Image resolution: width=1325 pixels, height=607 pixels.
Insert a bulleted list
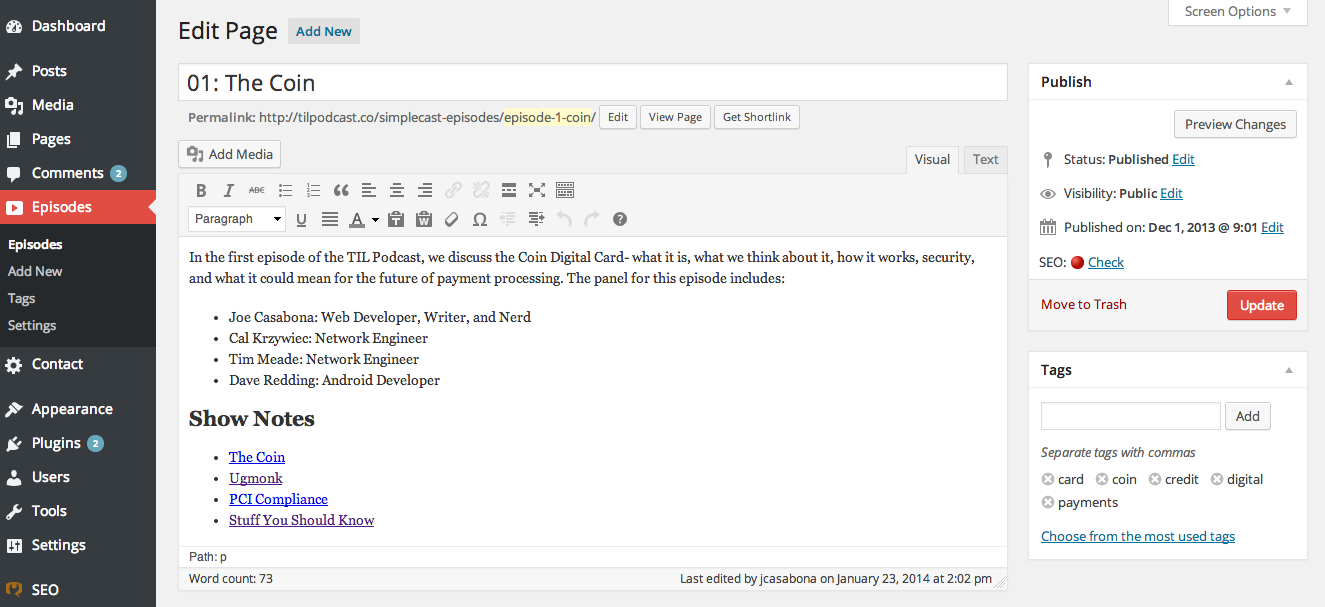coord(285,190)
